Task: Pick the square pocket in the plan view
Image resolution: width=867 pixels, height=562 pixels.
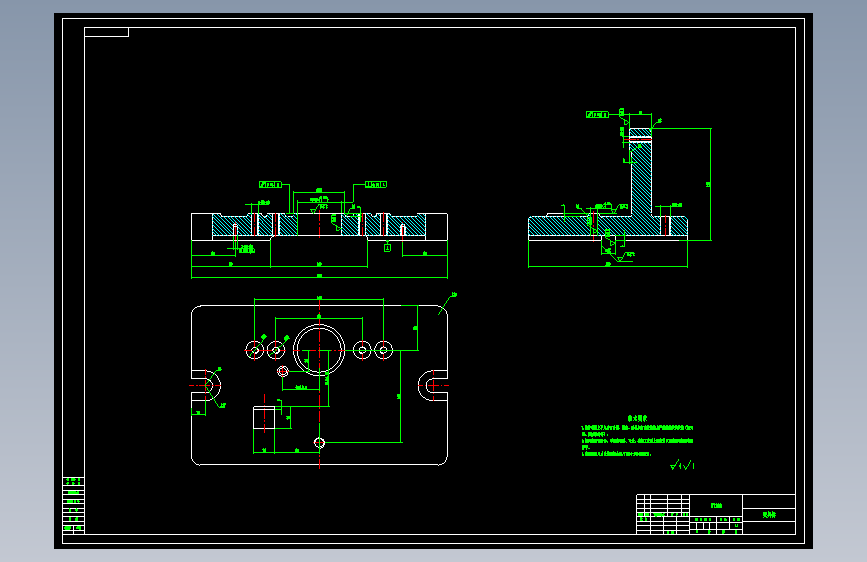Action: click(264, 418)
